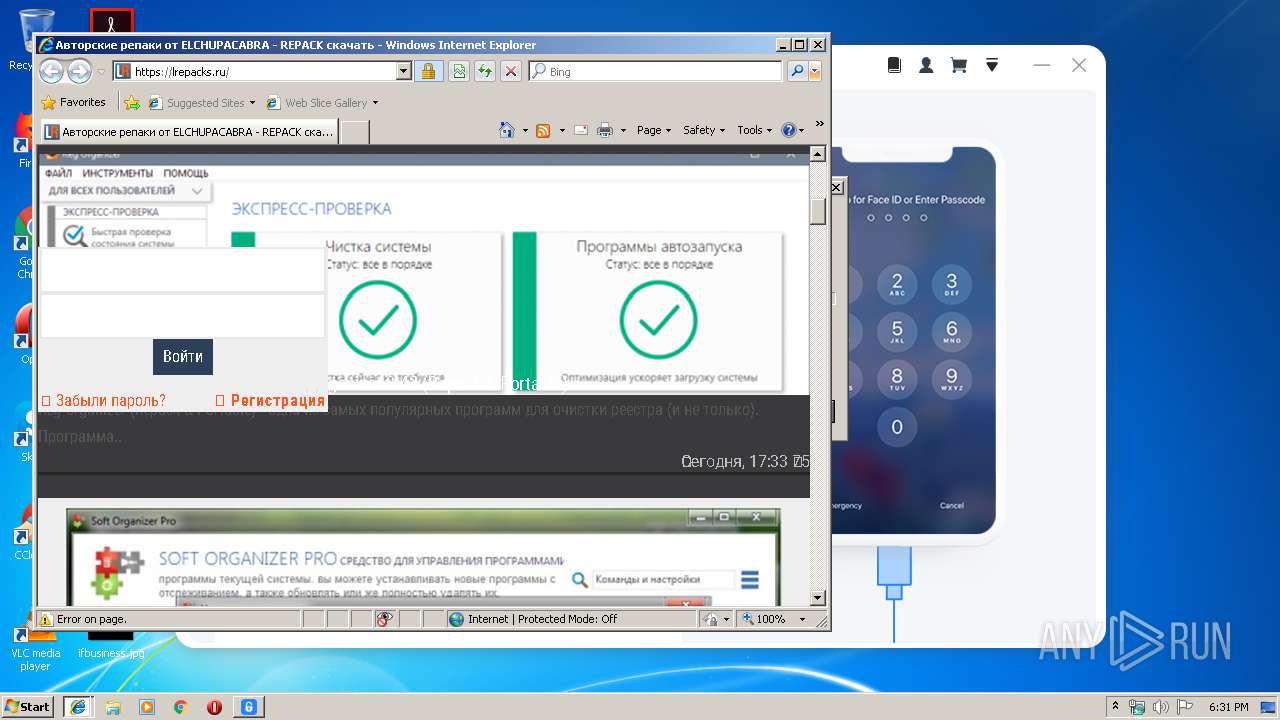Viewport: 1280px width, 720px height.
Task: Click the login password field
Action: 183,316
